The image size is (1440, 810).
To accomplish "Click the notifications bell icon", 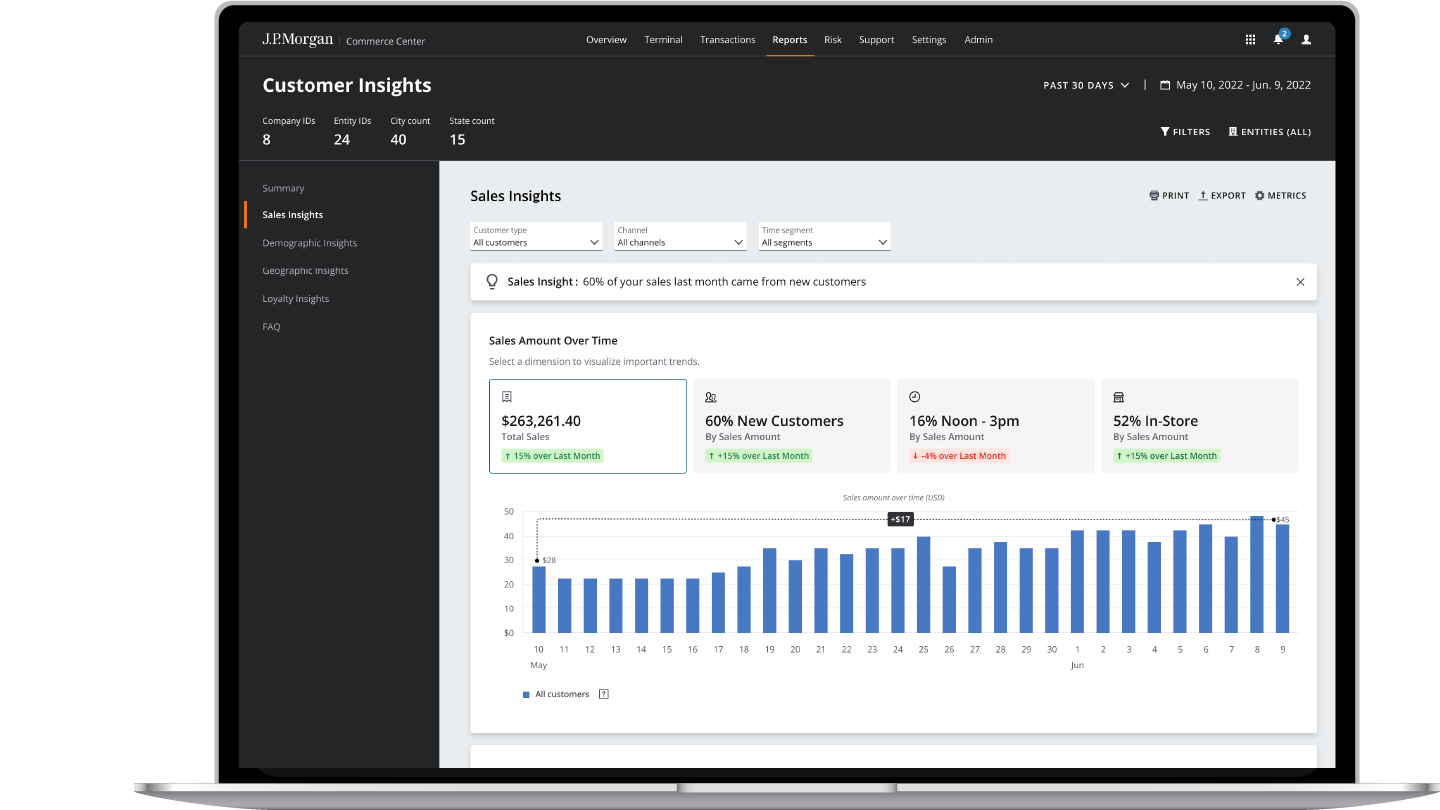I will click(1278, 40).
